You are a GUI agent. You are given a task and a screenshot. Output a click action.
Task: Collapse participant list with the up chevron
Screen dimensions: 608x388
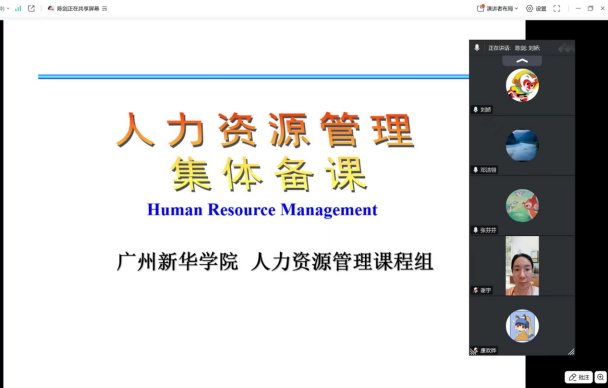pyautogui.click(x=522, y=60)
